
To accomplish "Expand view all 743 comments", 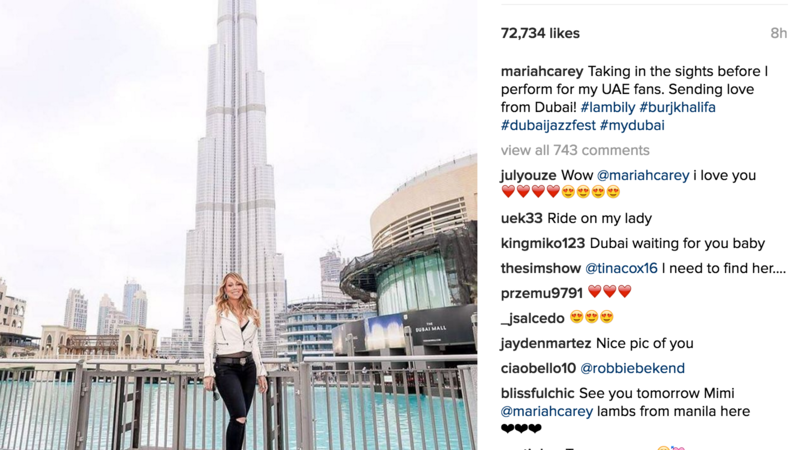I will coord(575,151).
